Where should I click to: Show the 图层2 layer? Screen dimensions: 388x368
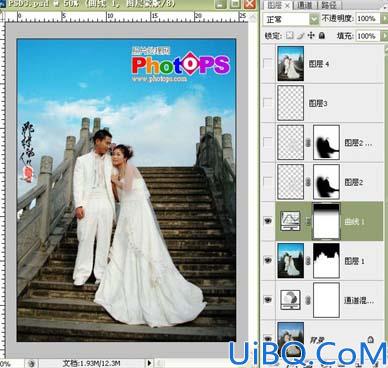[x=268, y=182]
